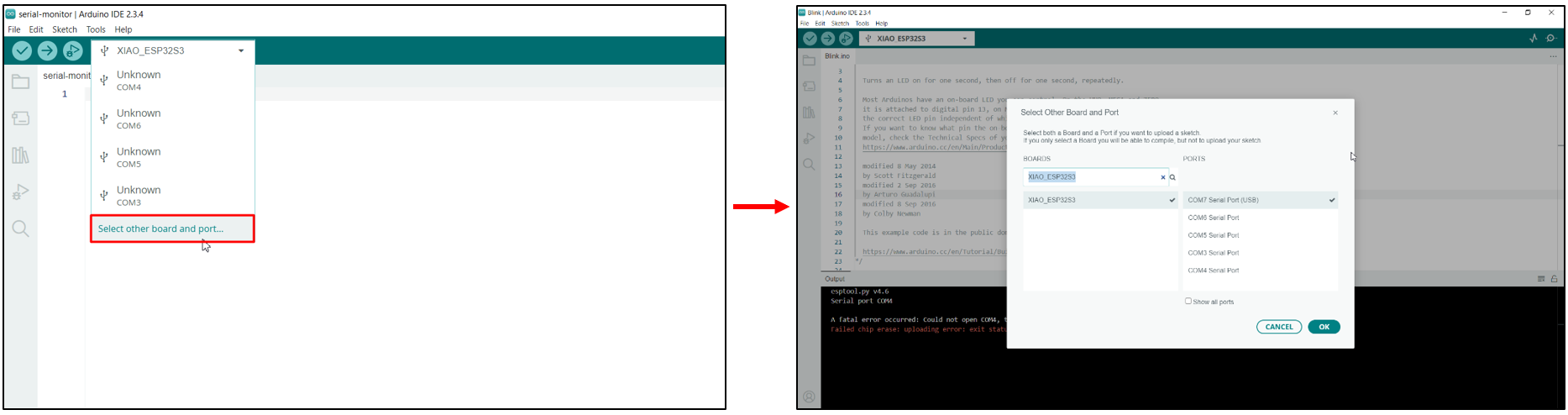The height and width of the screenshot is (415, 1568).
Task: Clear the boards search field
Action: [1163, 177]
